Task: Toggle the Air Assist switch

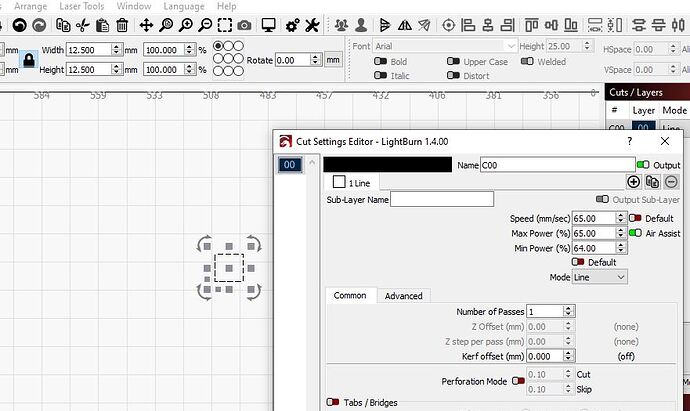Action: 635,233
